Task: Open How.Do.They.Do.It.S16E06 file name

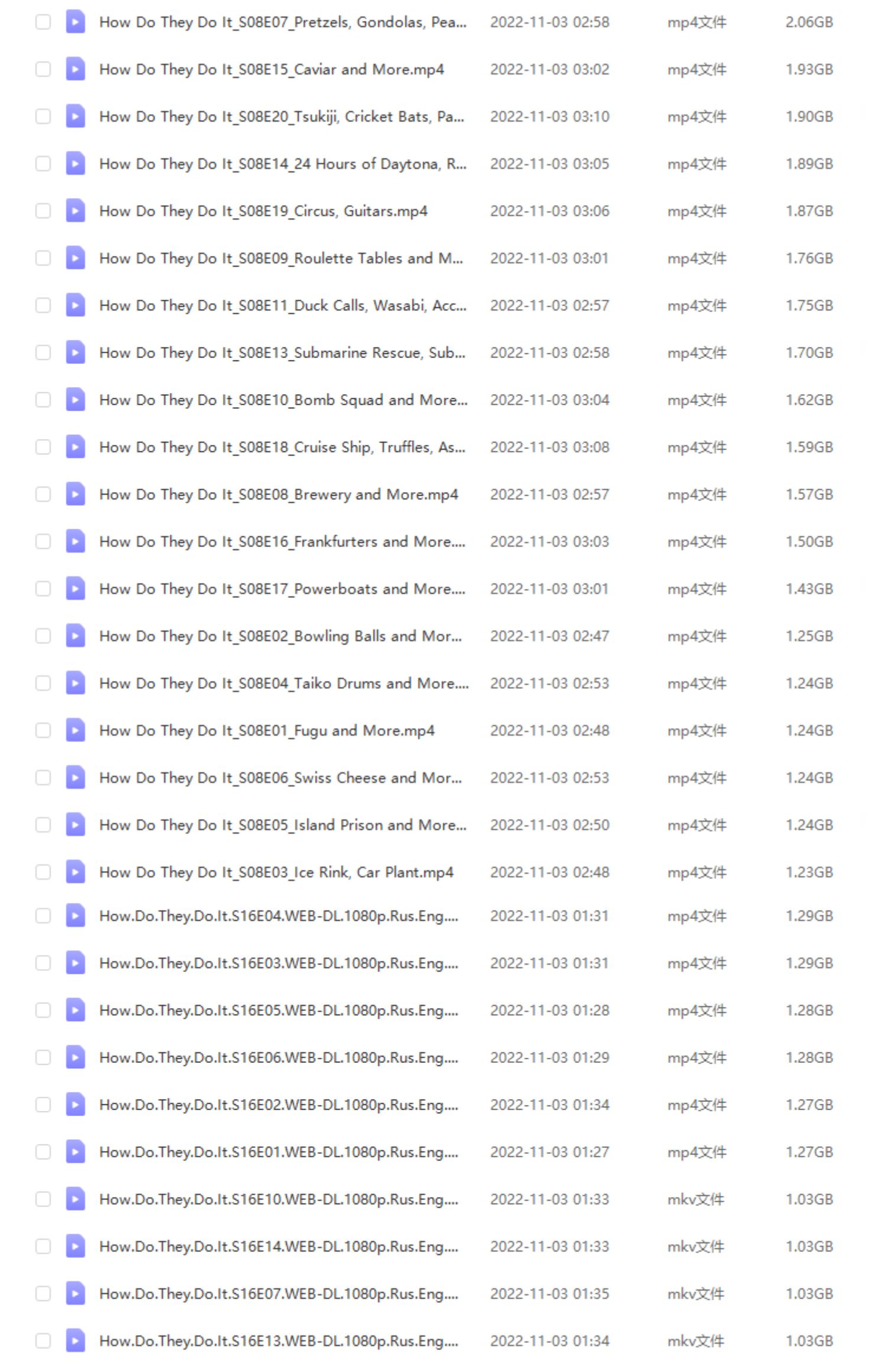Action: pyautogui.click(x=279, y=1058)
